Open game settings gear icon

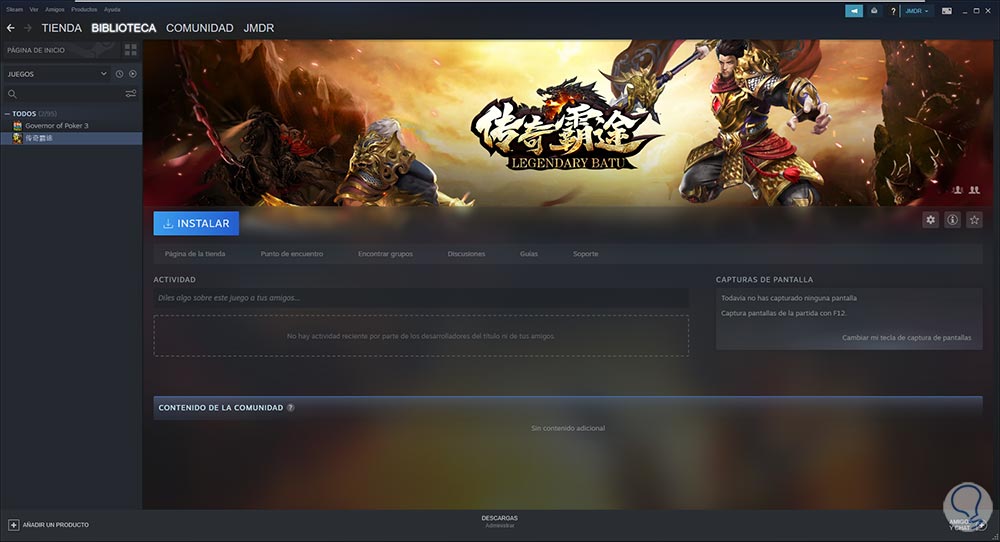coord(930,220)
